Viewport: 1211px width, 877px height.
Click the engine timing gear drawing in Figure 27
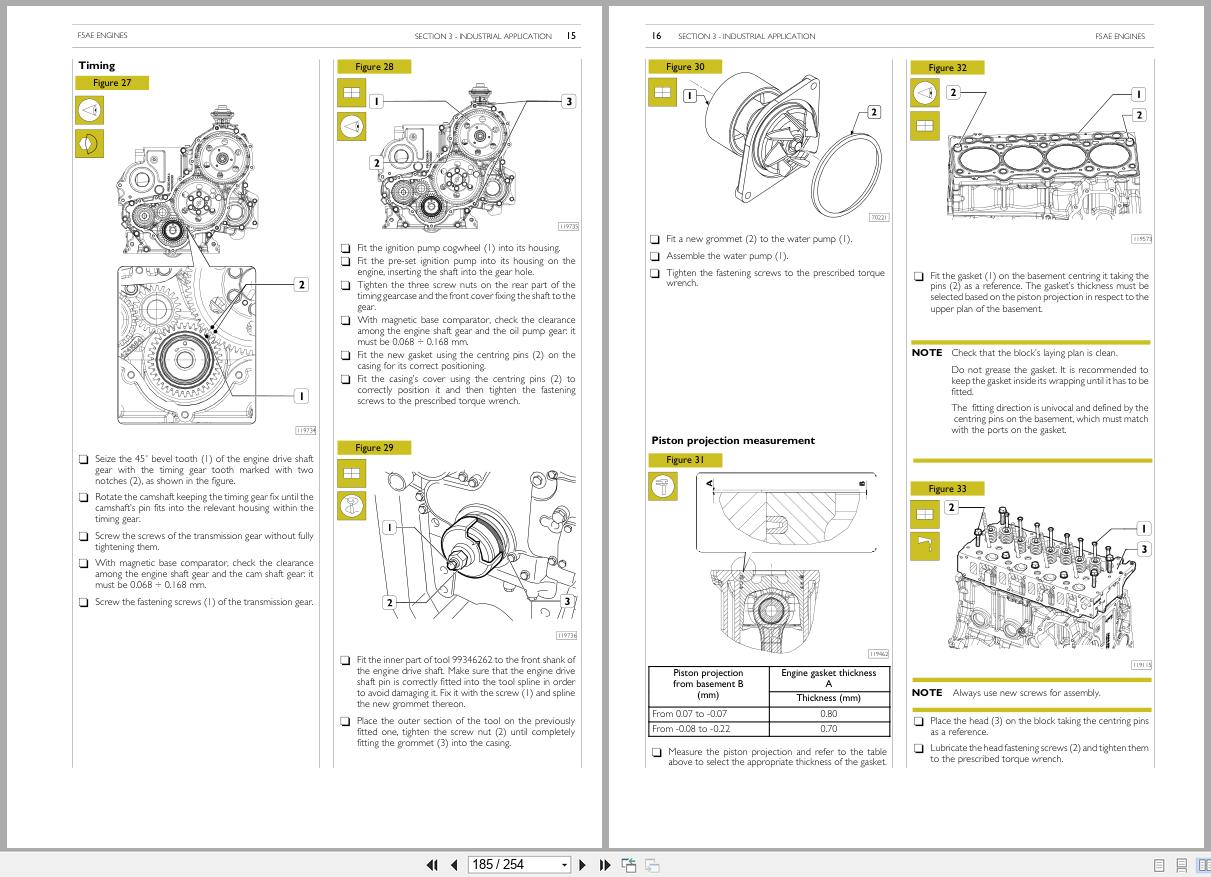tap(187, 265)
